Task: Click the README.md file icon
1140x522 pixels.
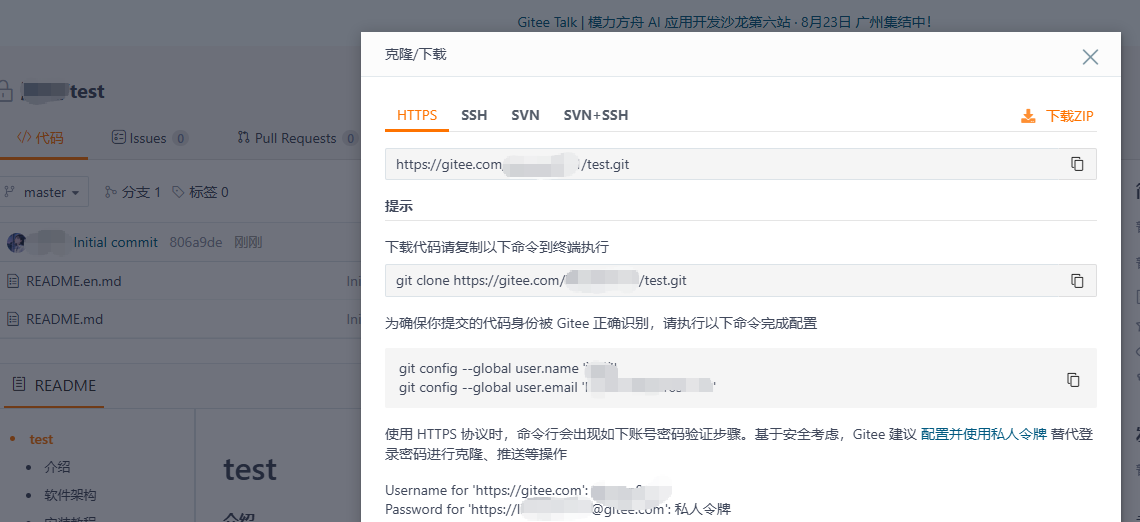Action: [13, 318]
